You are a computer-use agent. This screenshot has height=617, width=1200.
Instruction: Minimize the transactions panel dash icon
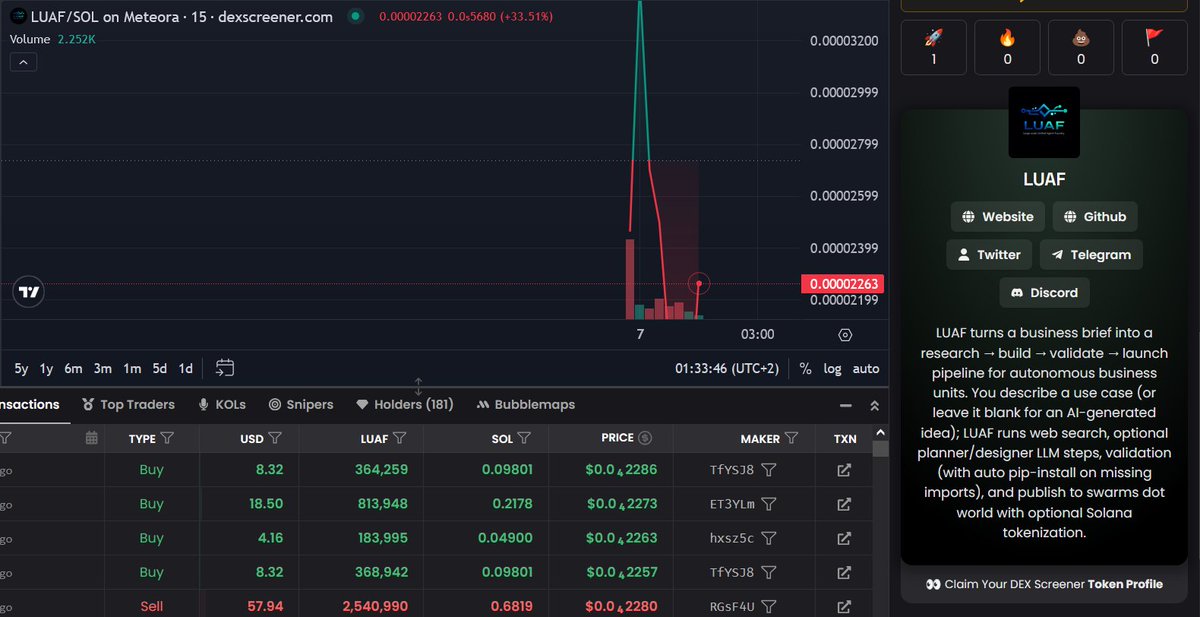click(846, 405)
